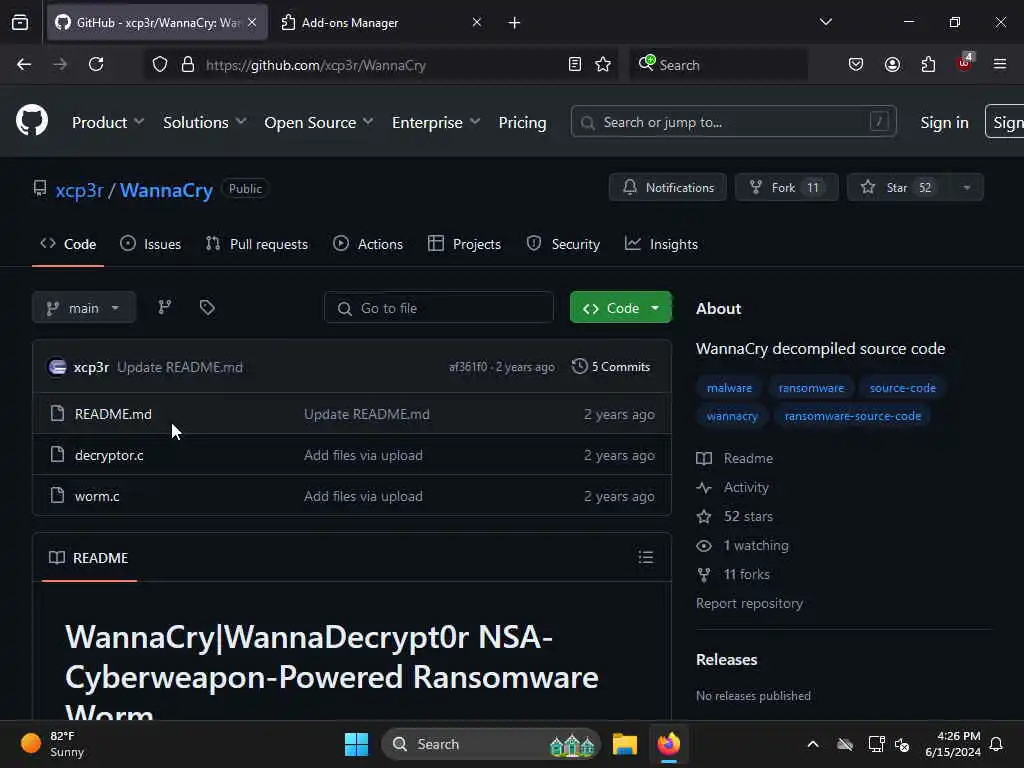Expand the Product dropdown menu

pos(108,122)
